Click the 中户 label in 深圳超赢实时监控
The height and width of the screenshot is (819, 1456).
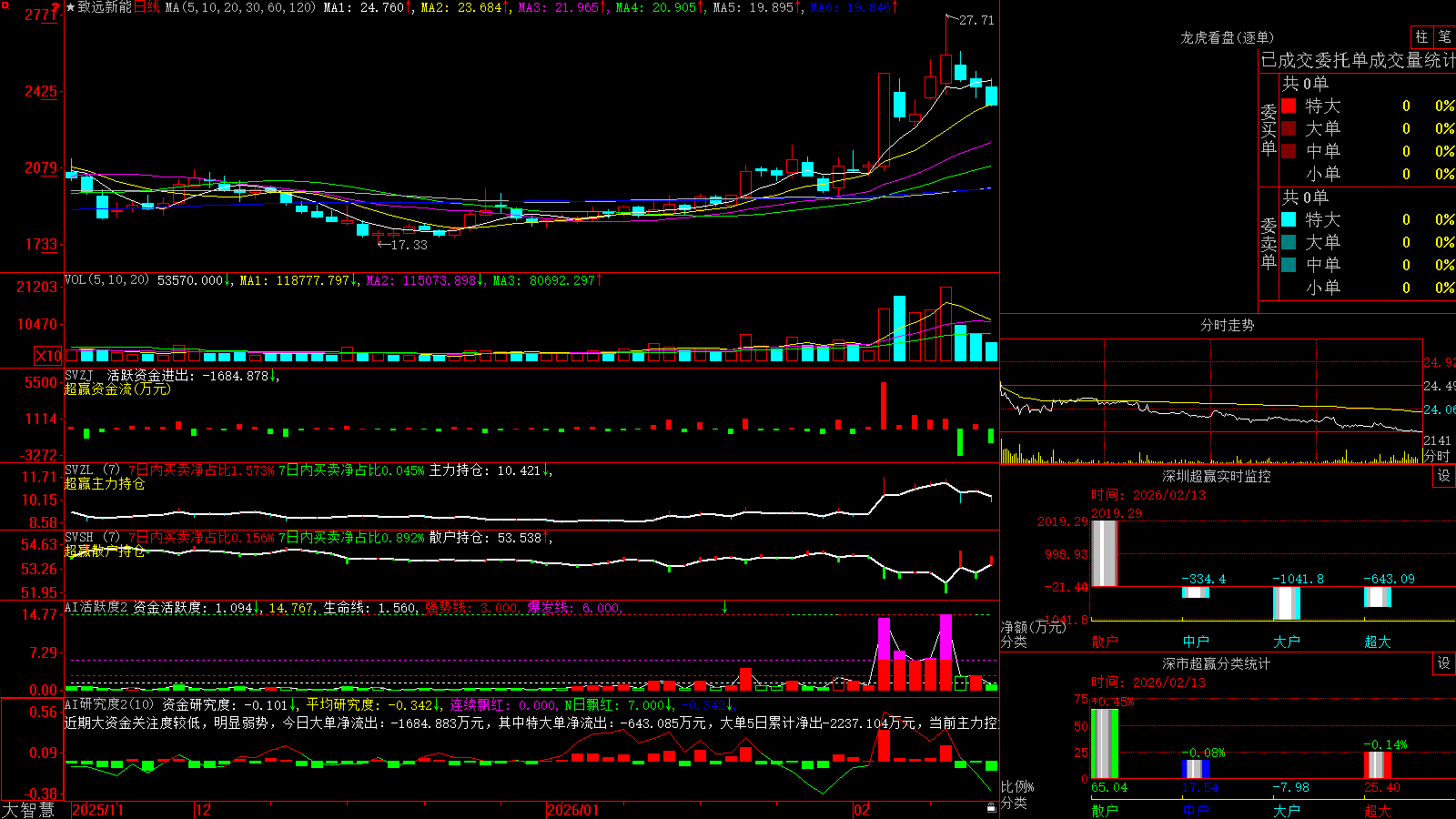(x=1196, y=642)
